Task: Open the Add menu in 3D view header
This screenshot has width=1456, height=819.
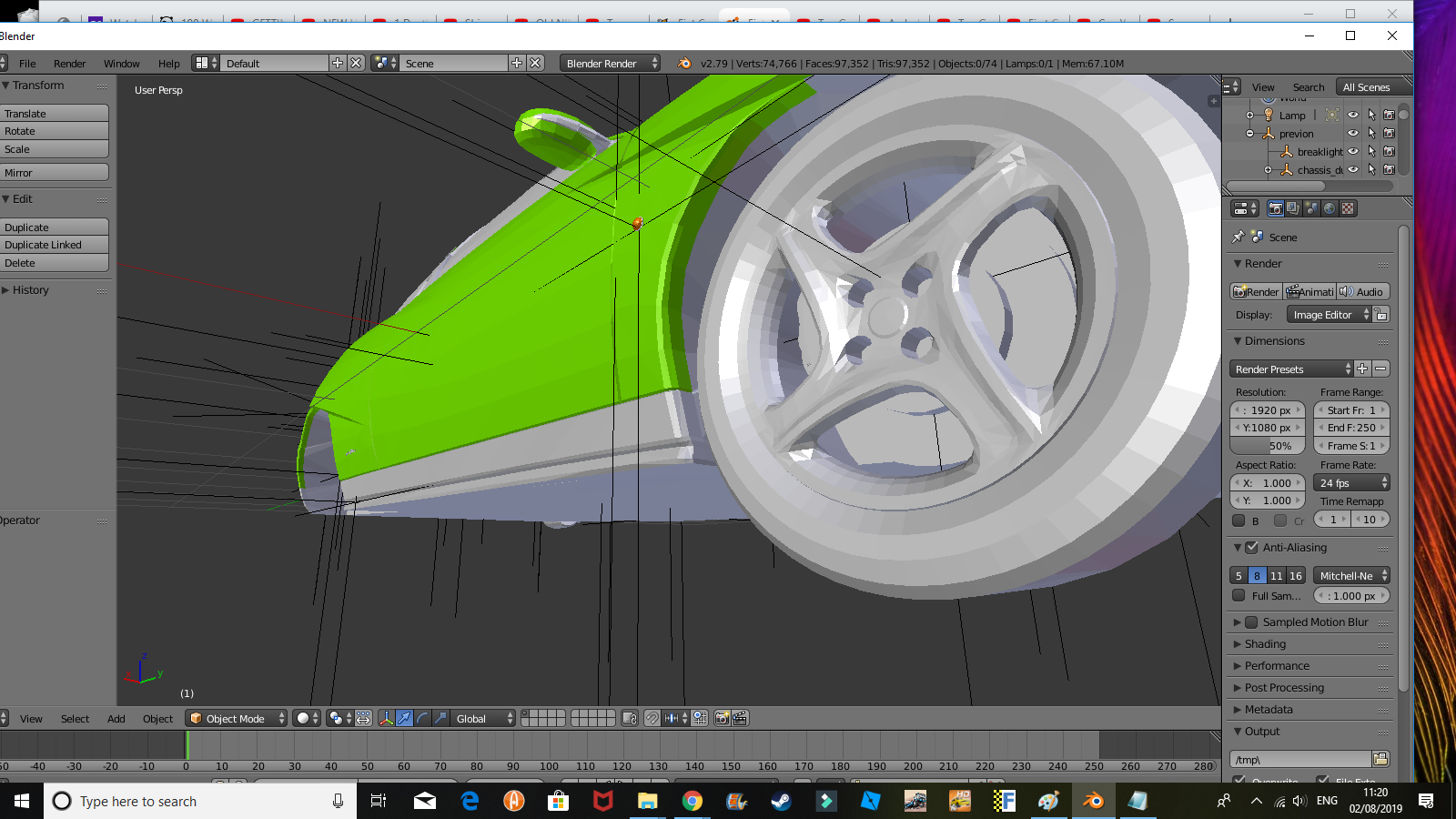Action: pyautogui.click(x=116, y=718)
